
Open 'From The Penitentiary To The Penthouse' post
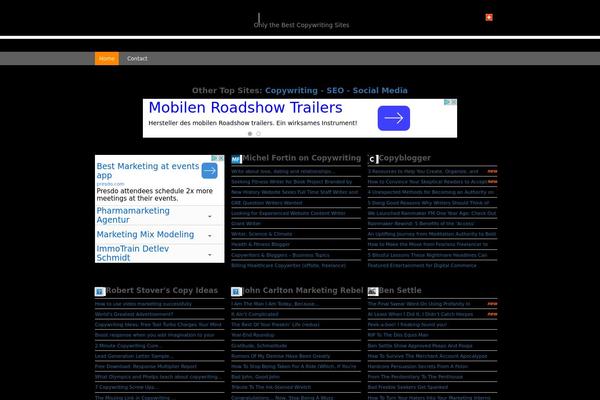[x=416, y=377]
